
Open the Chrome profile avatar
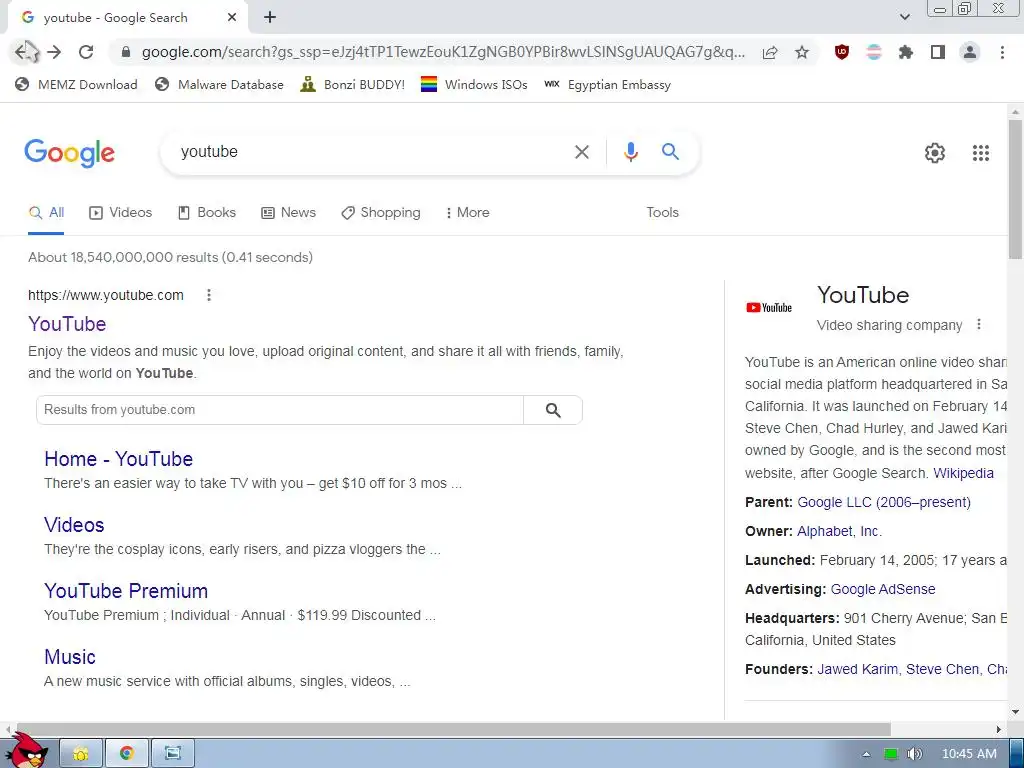click(x=970, y=52)
